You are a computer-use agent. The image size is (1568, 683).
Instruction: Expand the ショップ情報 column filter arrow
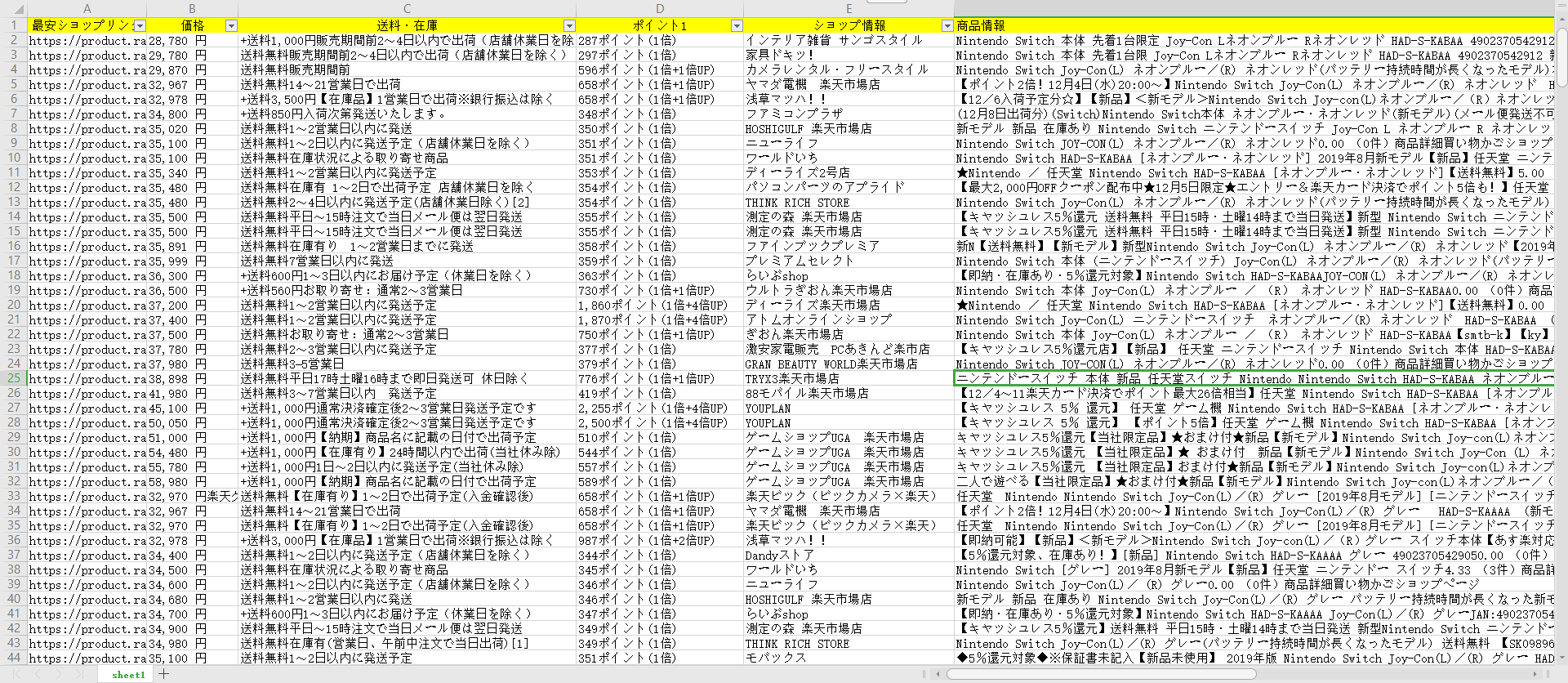tap(947, 26)
